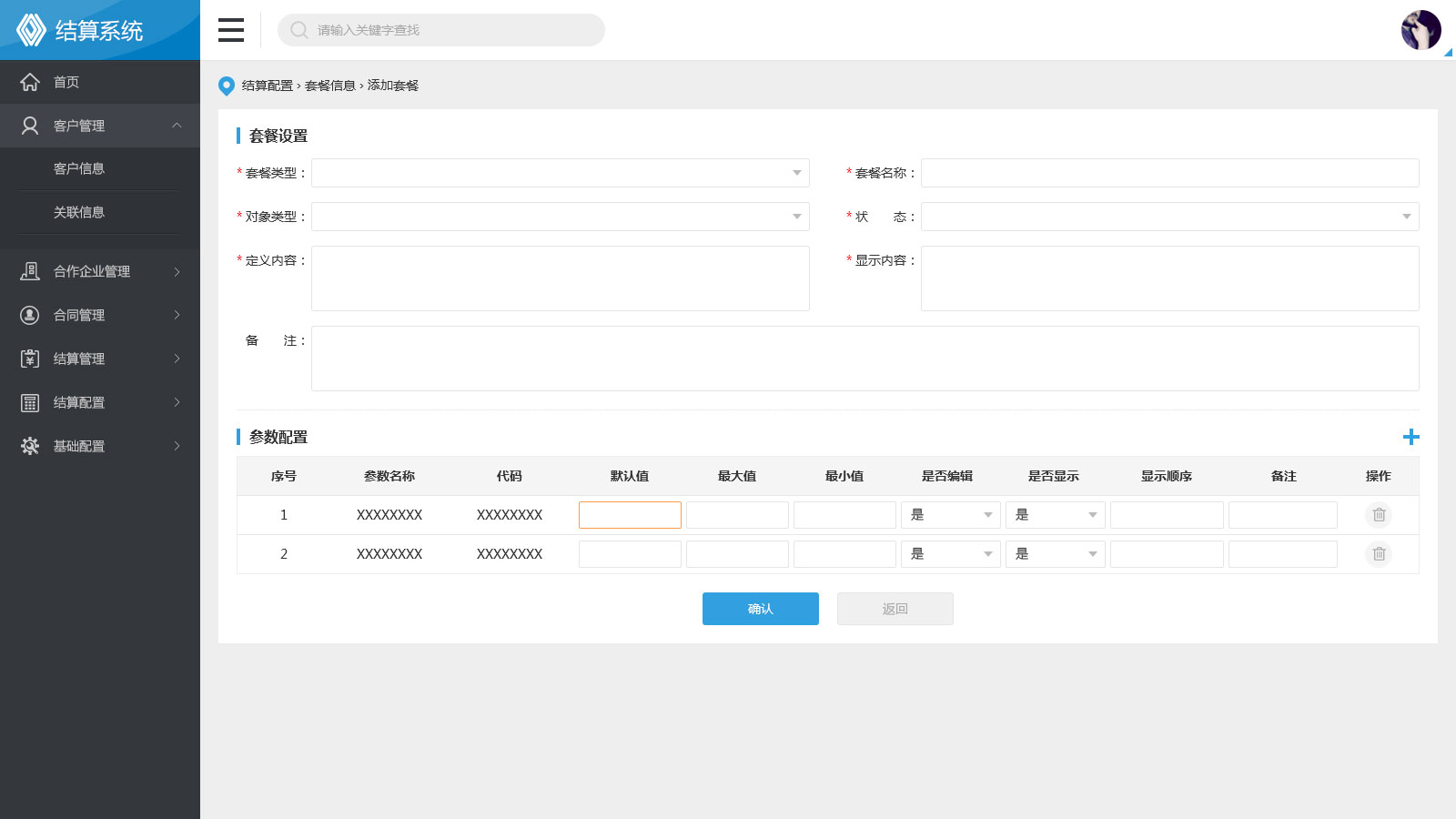Click the hamburger menu icon
1456x819 pixels.
231,30
